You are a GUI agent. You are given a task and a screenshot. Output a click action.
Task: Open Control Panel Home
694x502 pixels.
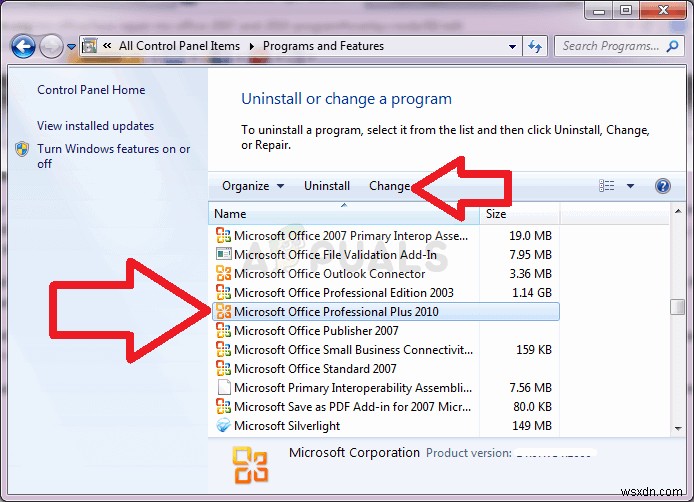[91, 90]
